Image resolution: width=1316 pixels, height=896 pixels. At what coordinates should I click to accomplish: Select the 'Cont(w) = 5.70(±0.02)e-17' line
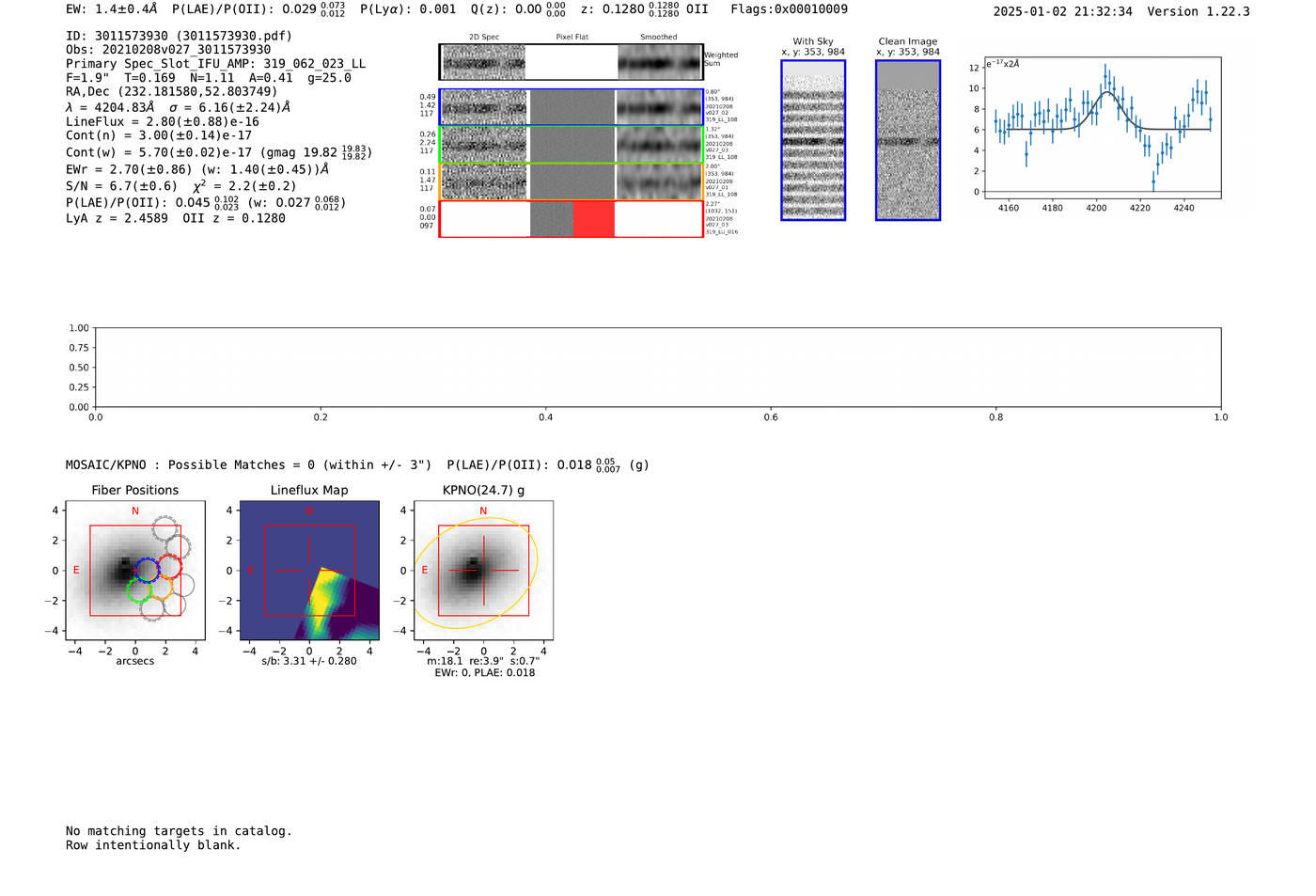[x=219, y=152]
